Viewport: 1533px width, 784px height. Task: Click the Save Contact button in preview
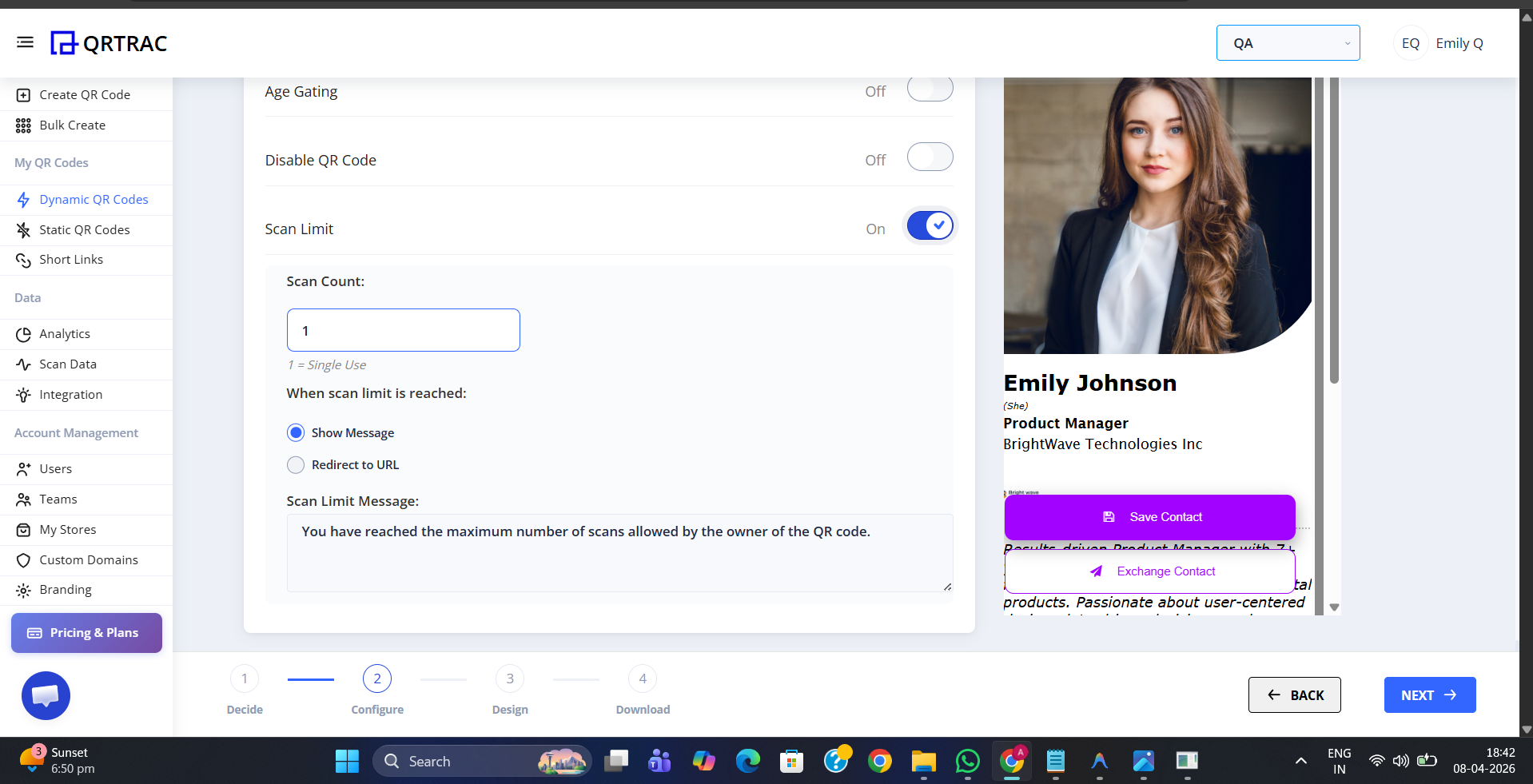1149,517
